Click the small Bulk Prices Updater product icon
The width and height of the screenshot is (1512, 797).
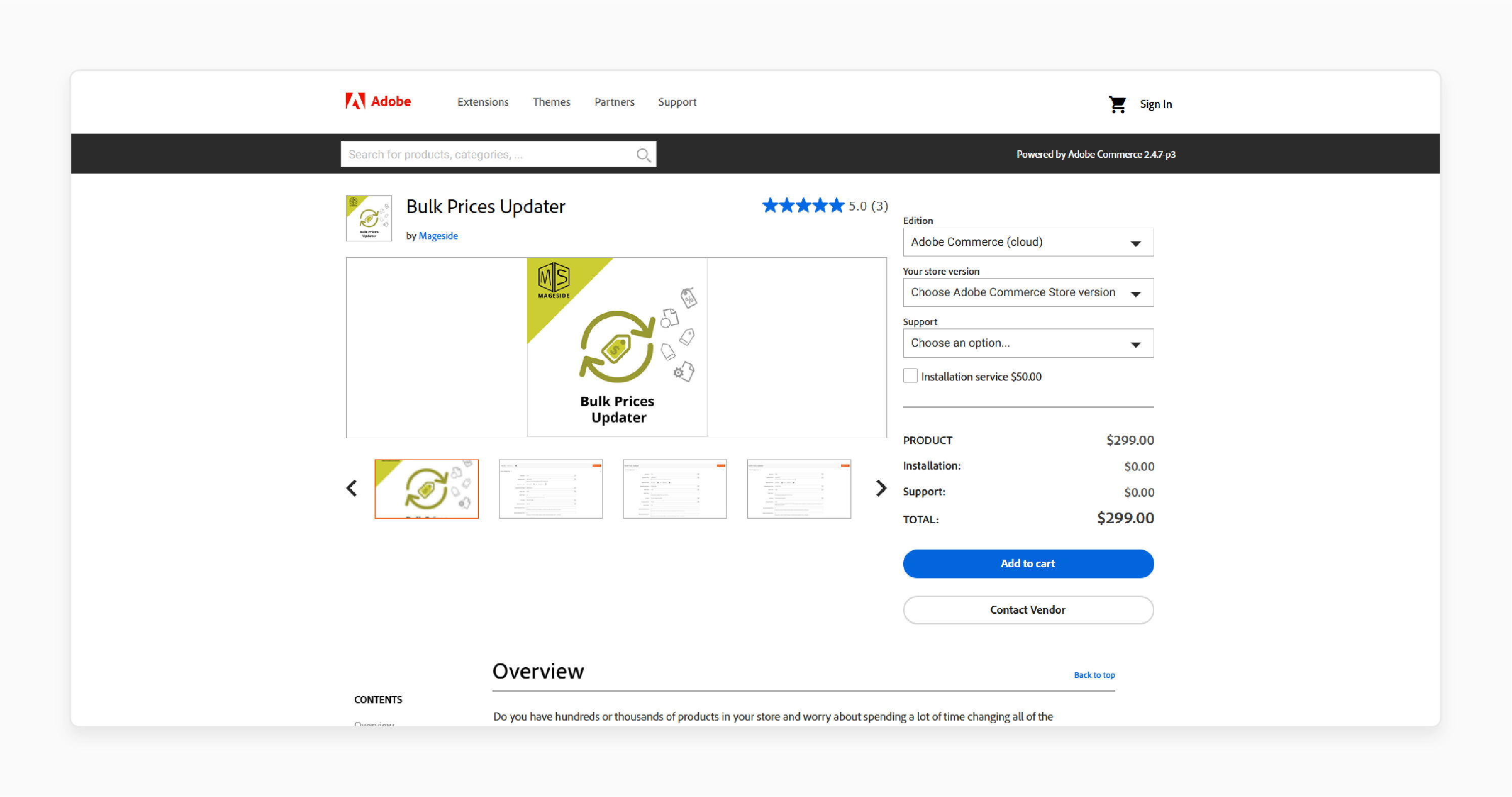click(369, 218)
